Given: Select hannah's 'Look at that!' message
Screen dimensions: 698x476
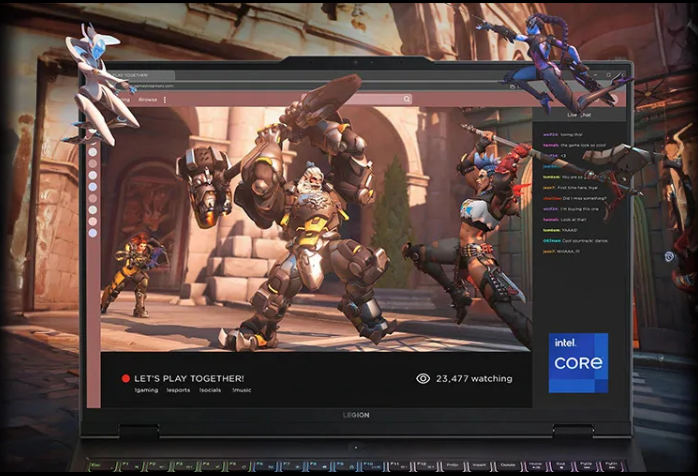Looking at the screenshot, I should pyautogui.click(x=564, y=220).
